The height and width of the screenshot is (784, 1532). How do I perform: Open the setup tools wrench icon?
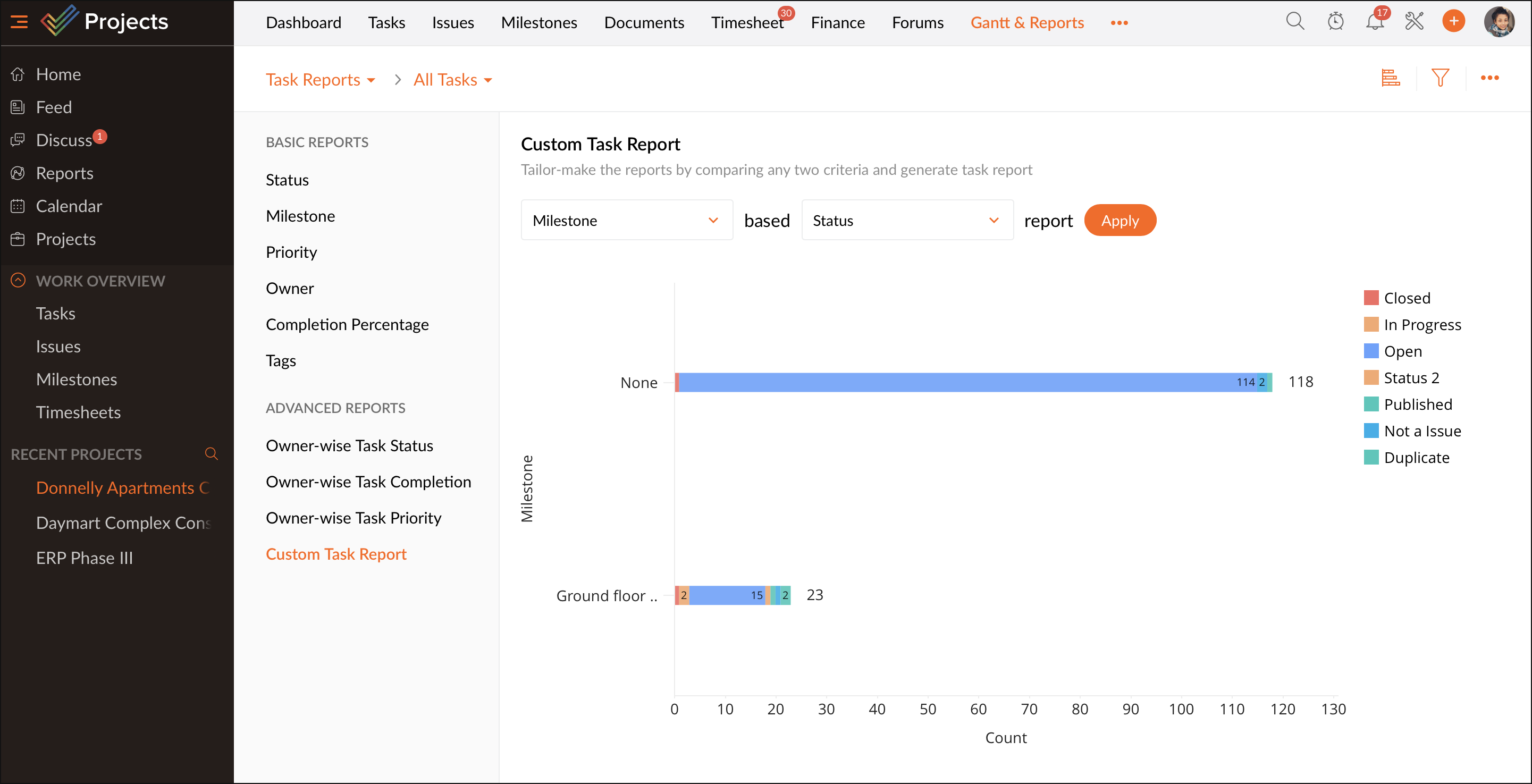[1414, 22]
